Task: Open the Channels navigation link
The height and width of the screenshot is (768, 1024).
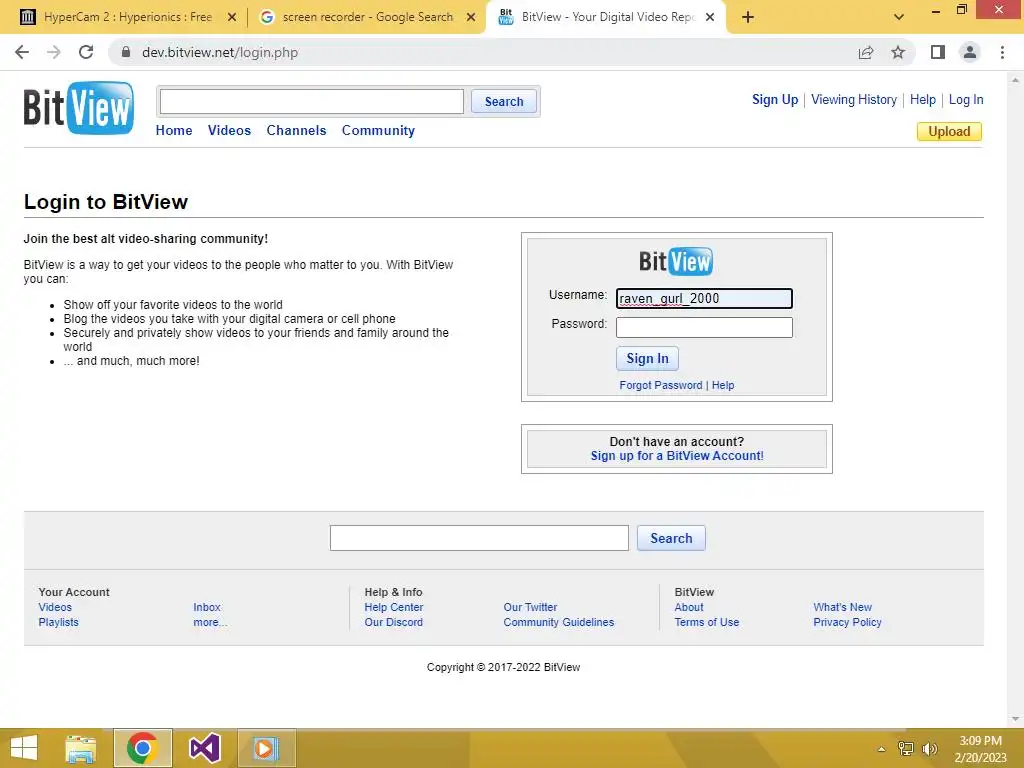Action: click(x=296, y=131)
